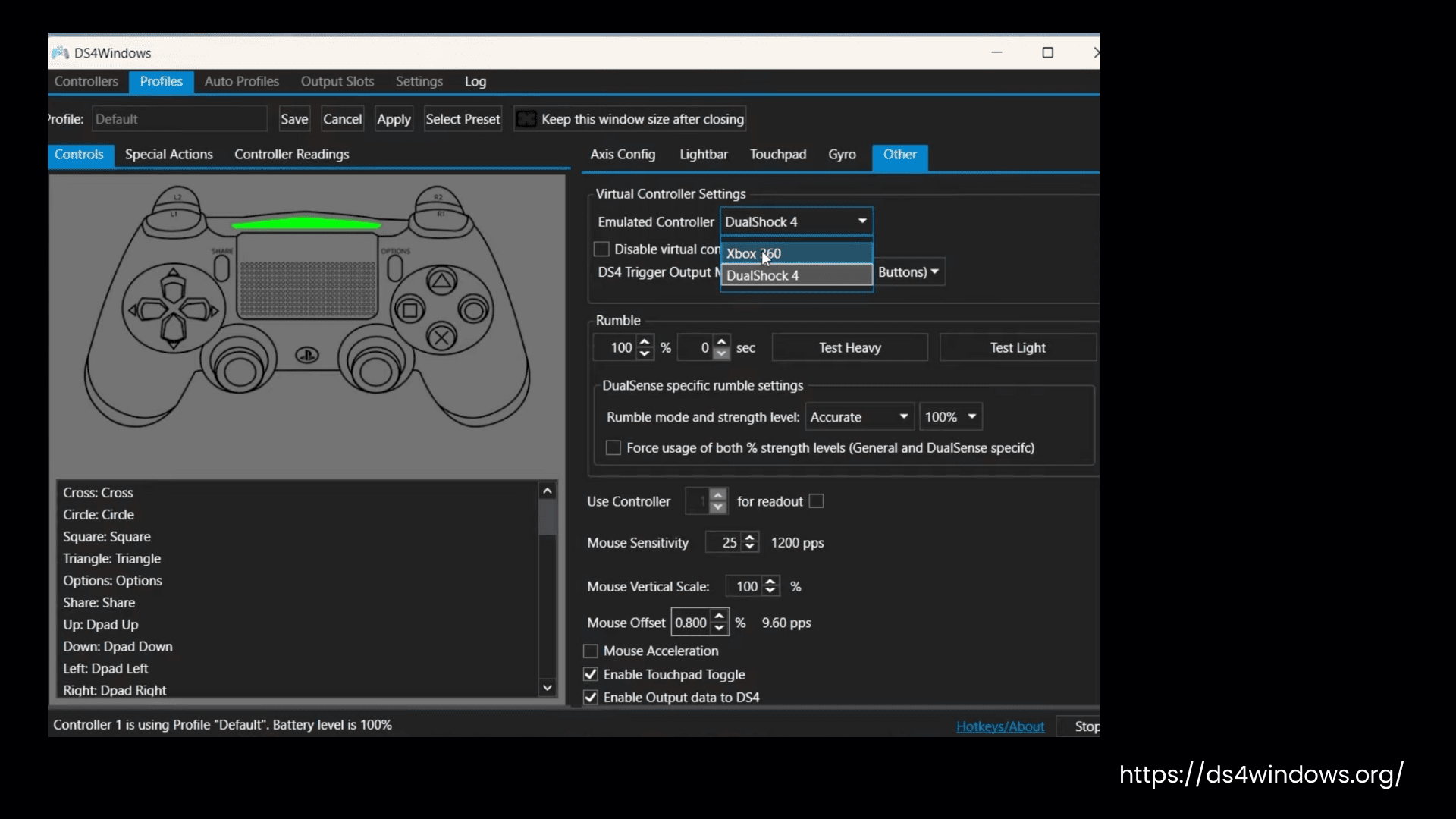Open the Controller Readings tab
The width and height of the screenshot is (1456, 819).
[x=291, y=154]
